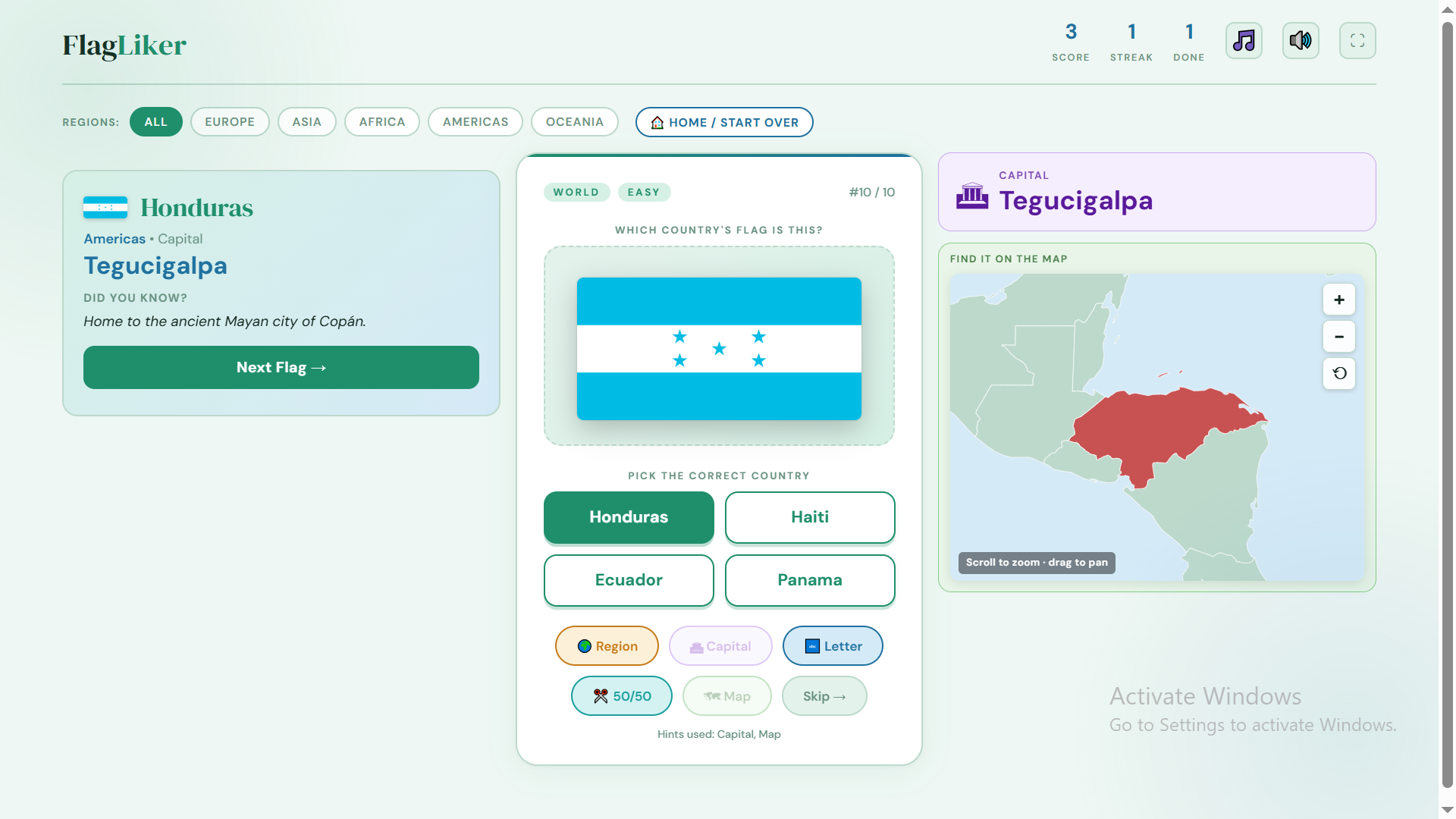Select the ALL regions filter
The image size is (1456, 819).
pos(156,122)
